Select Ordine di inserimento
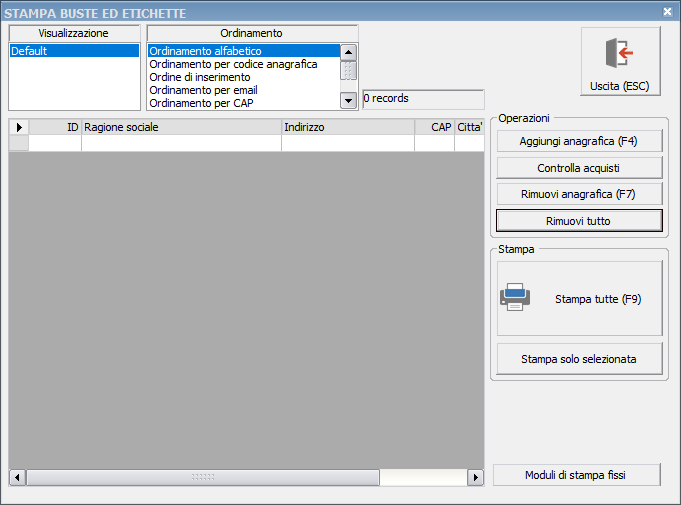This screenshot has width=681, height=505. pos(244,77)
